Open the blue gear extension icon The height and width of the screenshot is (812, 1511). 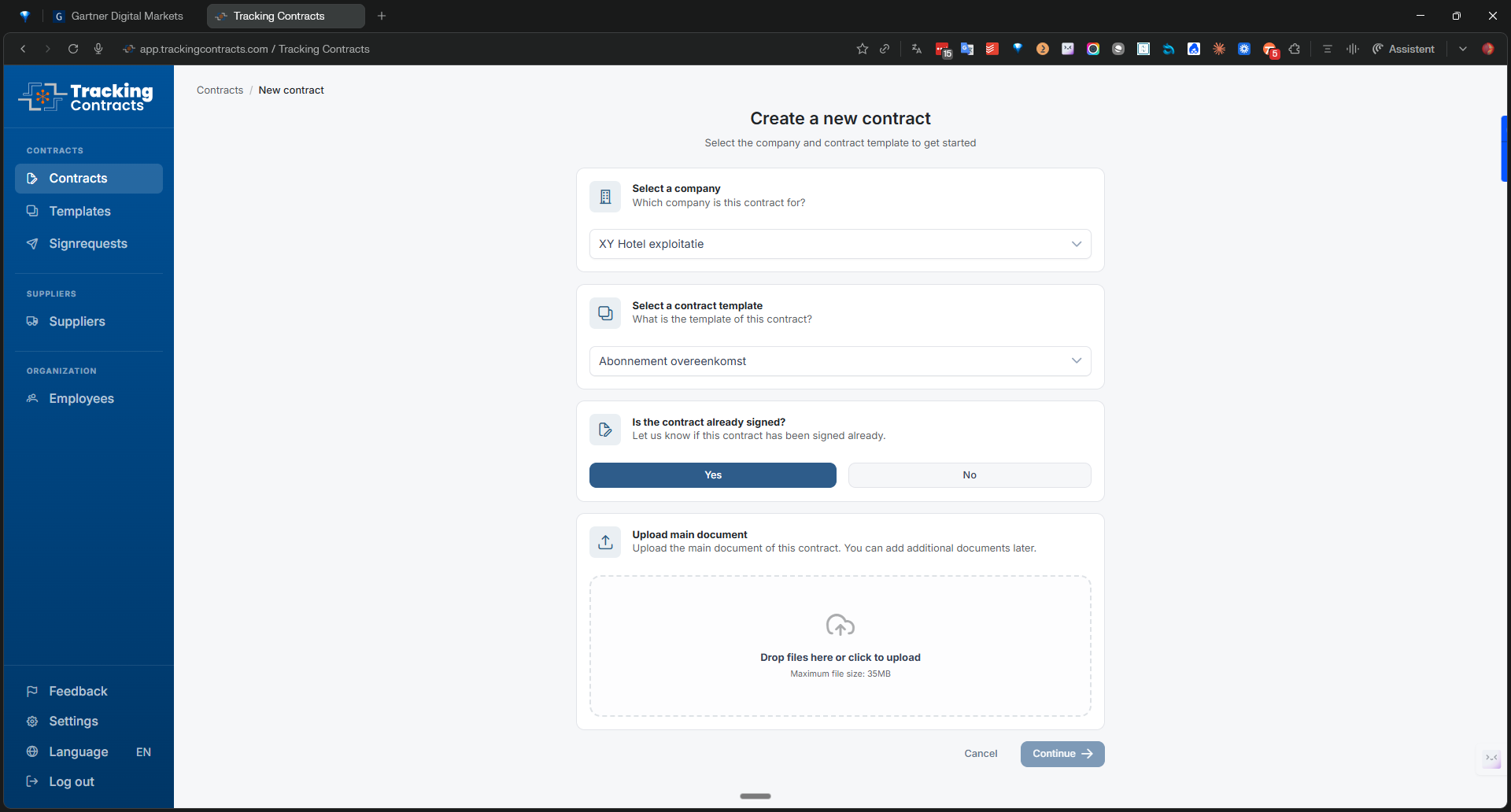pyautogui.click(x=1244, y=49)
